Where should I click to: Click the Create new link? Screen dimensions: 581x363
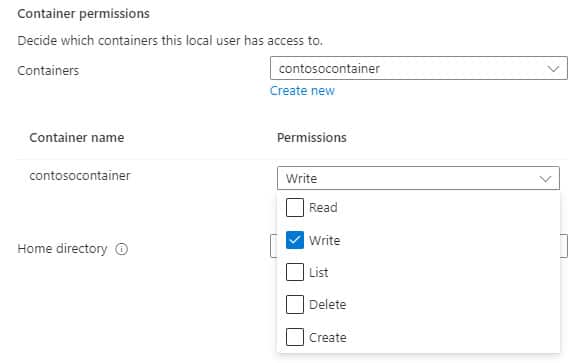point(302,91)
